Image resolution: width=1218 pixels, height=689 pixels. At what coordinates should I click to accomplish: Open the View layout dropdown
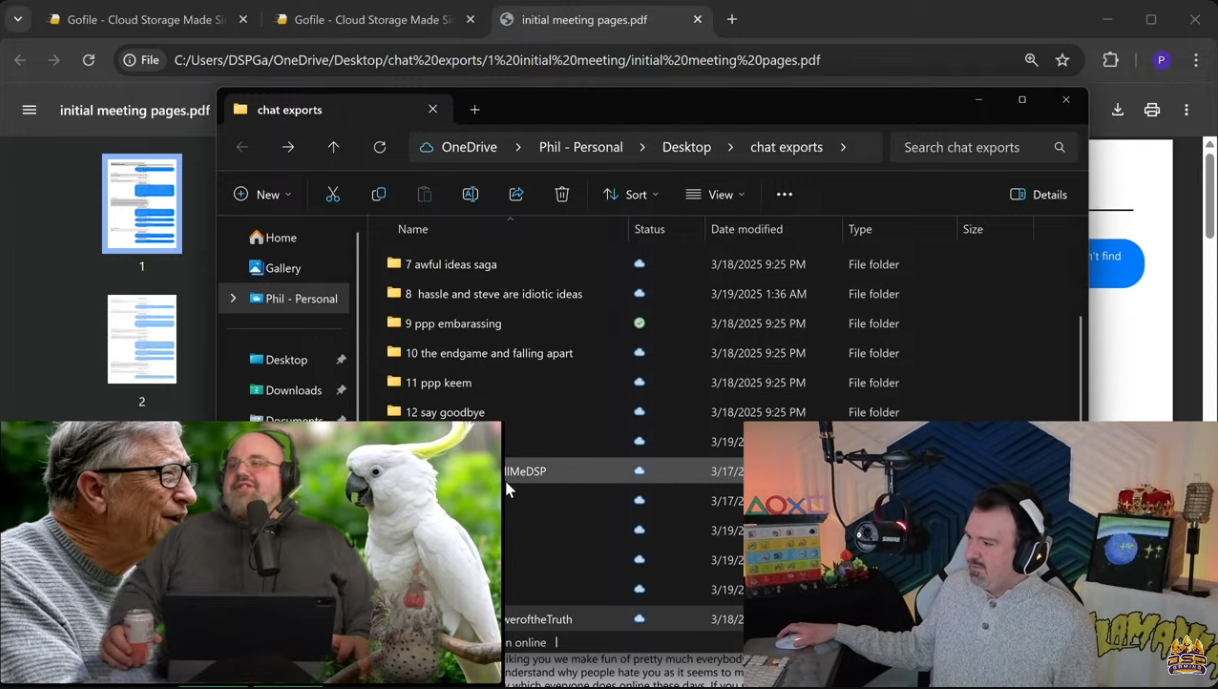pos(715,194)
